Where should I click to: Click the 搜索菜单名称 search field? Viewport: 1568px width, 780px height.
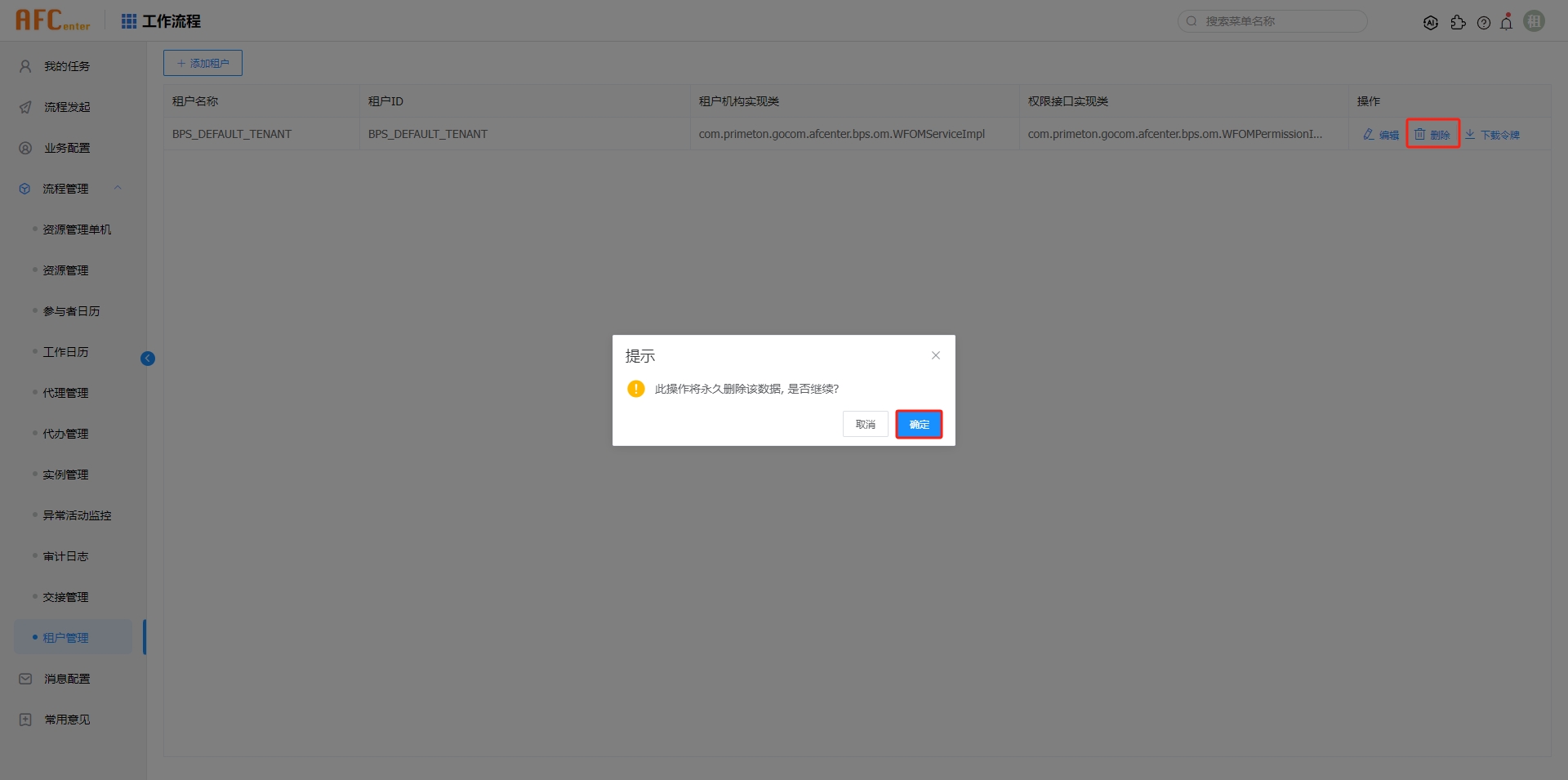pos(1272,21)
